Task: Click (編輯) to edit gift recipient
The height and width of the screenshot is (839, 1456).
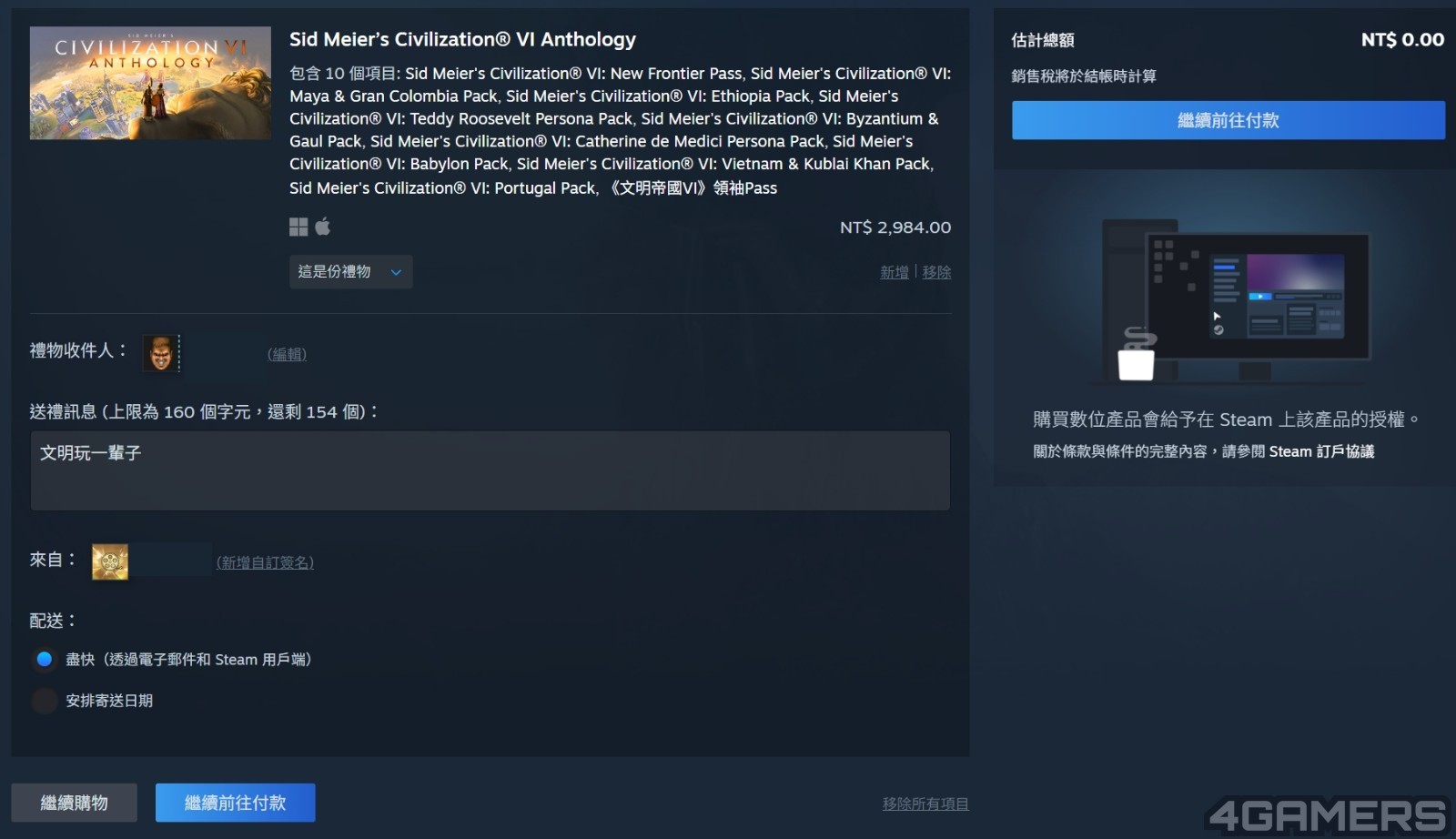Action: point(287,354)
